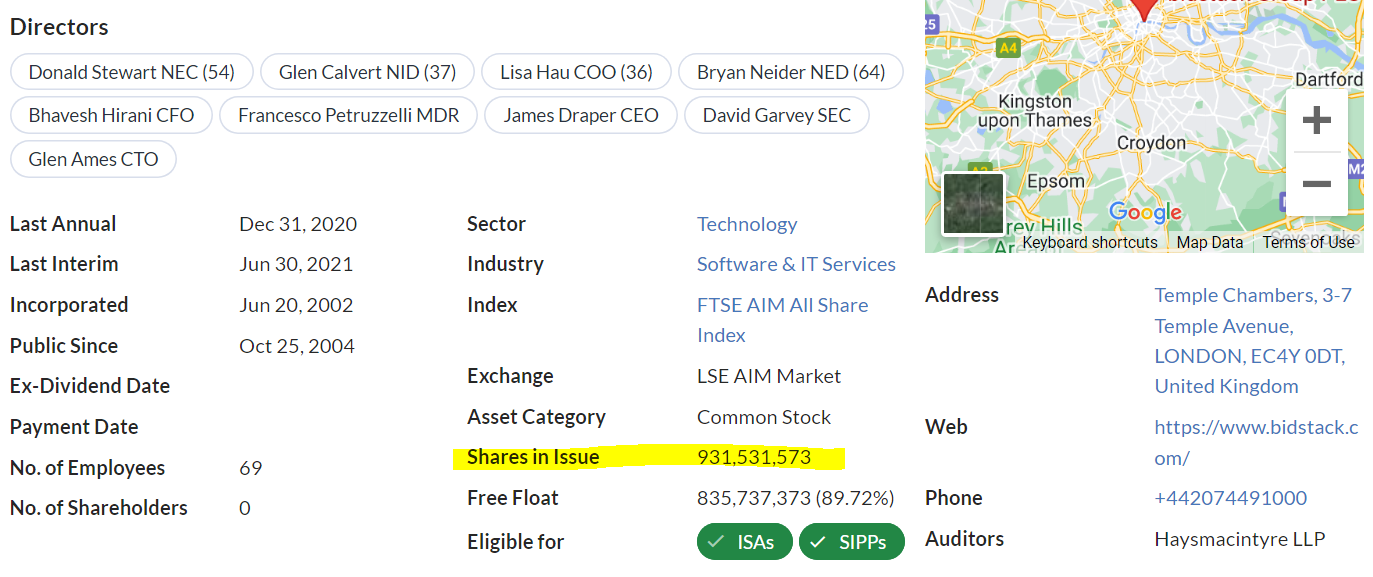The height and width of the screenshot is (577, 1373).
Task: Click the Free Float value 835,737,373 (89.72%)
Action: tap(795, 498)
